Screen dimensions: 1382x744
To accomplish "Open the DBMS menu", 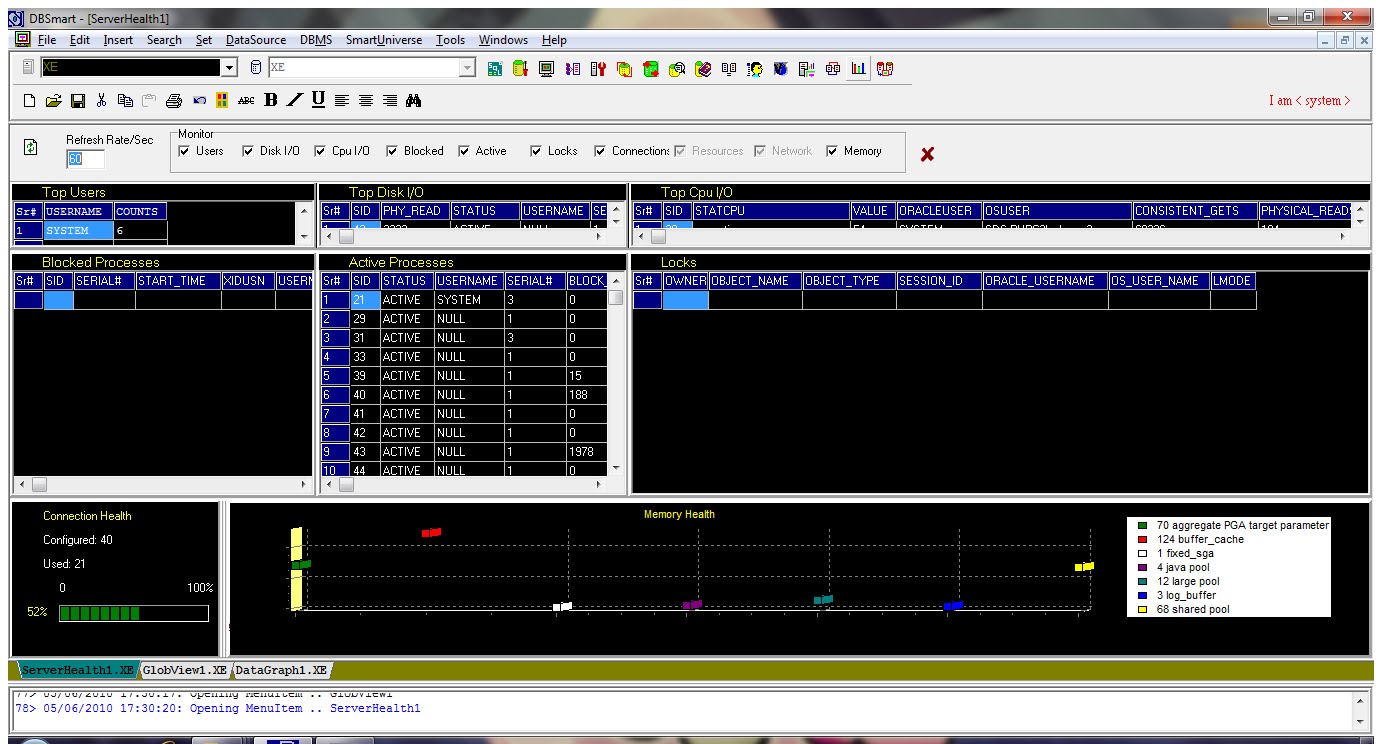I will (x=317, y=40).
